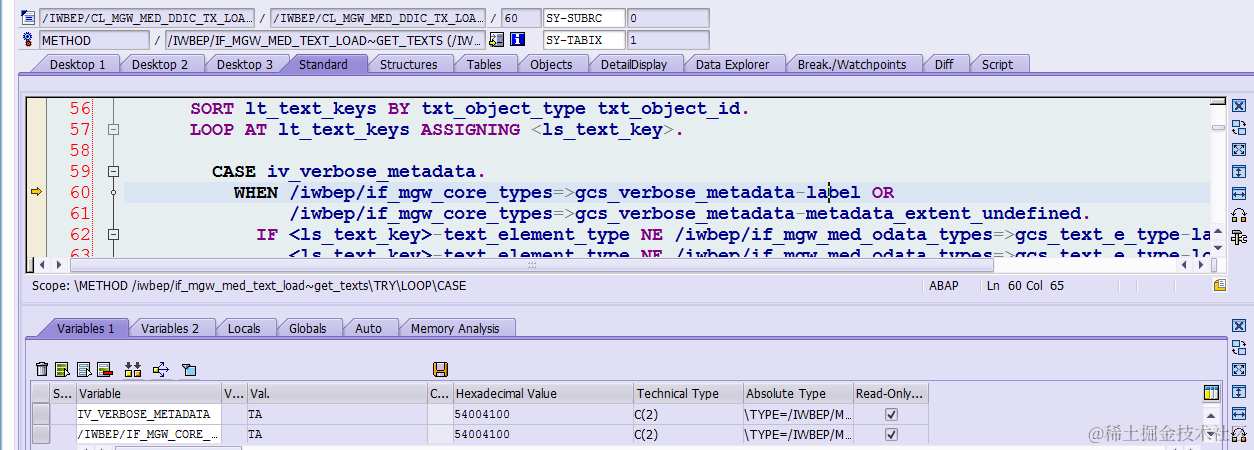Toggle the Read-Only checkbox for /IWBEP/IF_MGW_CORE_ row
Image resolution: width=1254 pixels, height=450 pixels.
891,434
